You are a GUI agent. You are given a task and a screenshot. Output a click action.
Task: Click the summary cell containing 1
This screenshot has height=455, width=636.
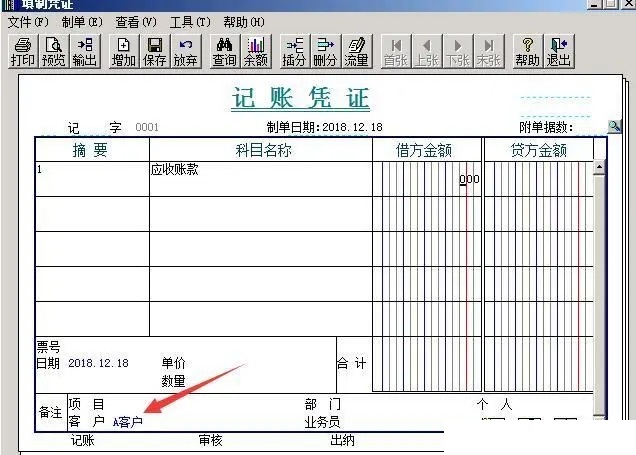[92, 179]
